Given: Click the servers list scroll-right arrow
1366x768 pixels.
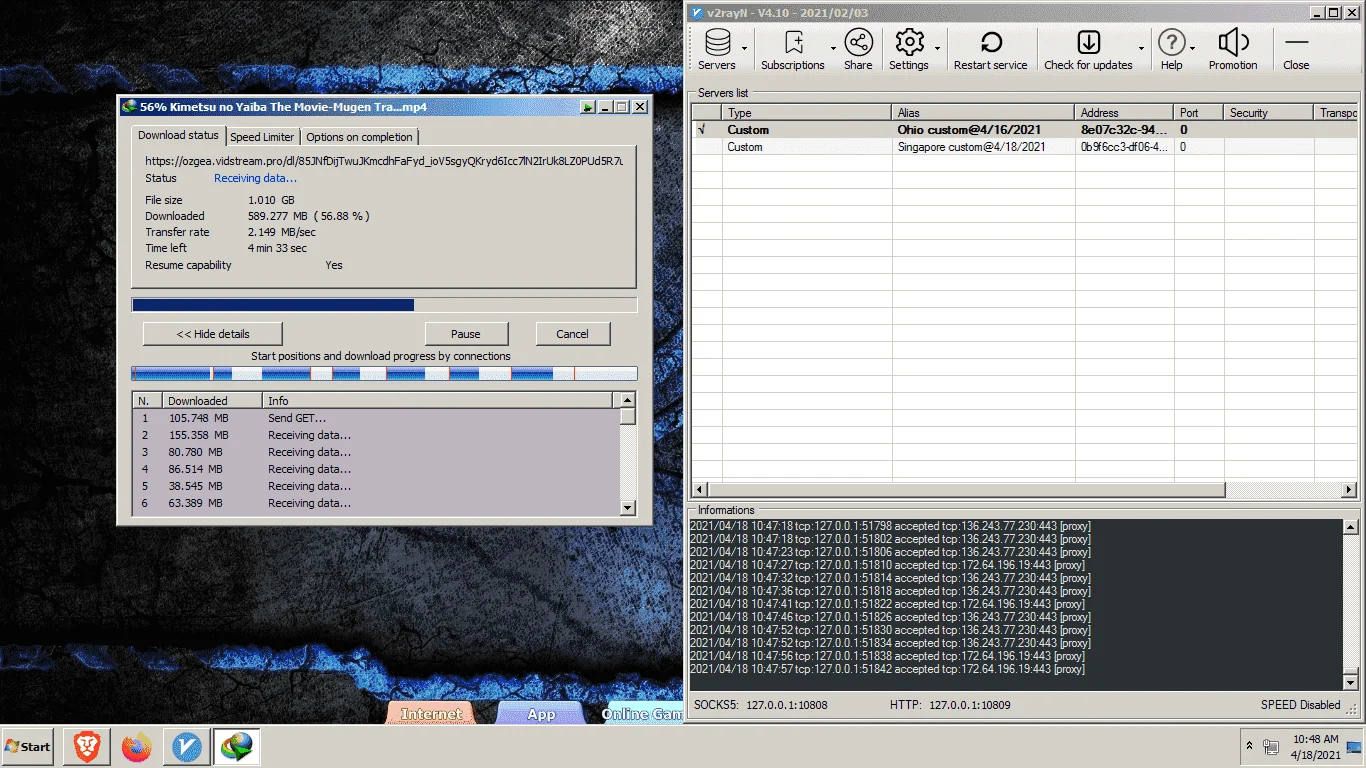Looking at the screenshot, I should click(x=1349, y=490).
